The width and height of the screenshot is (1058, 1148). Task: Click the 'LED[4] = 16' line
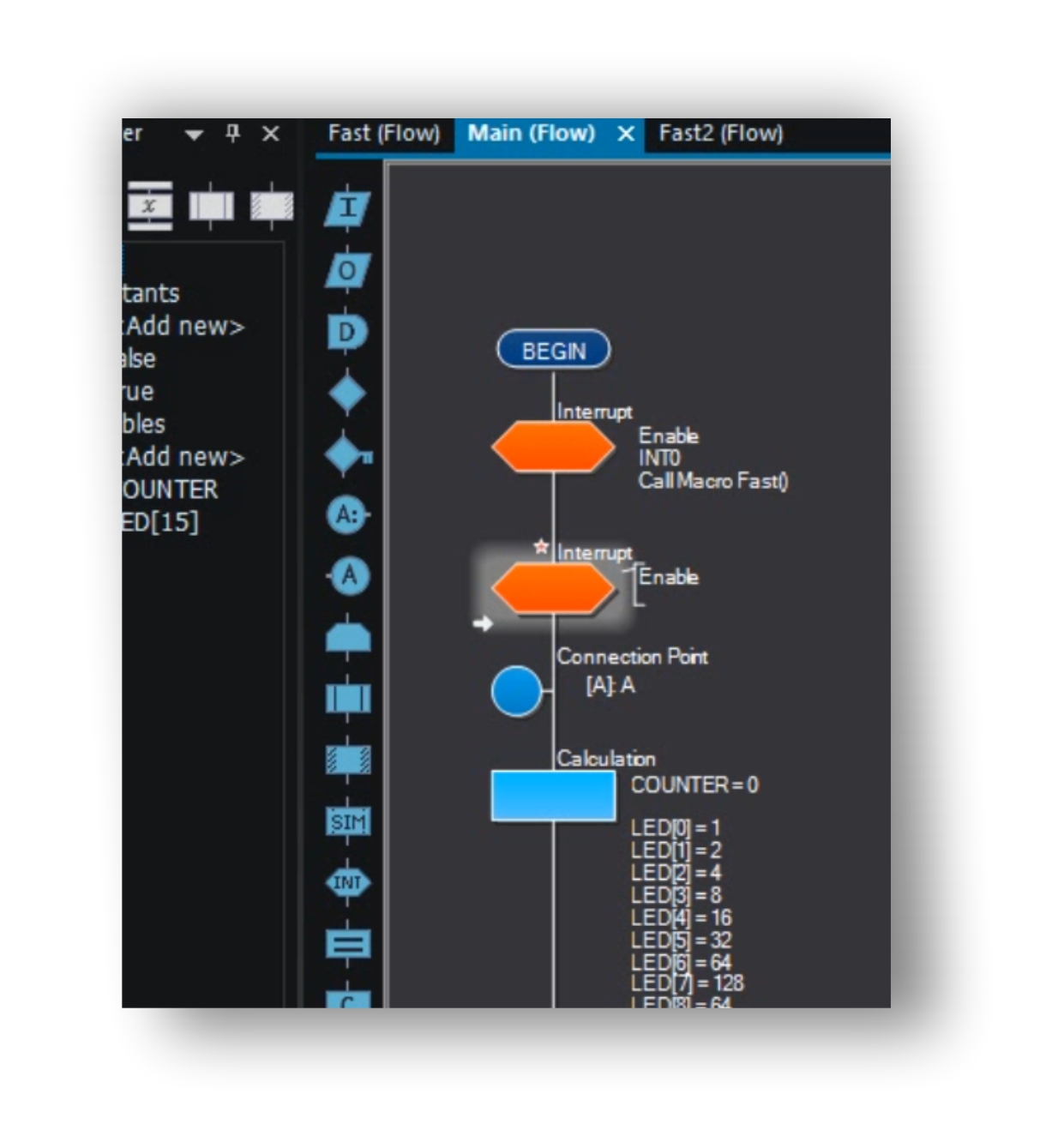(682, 918)
